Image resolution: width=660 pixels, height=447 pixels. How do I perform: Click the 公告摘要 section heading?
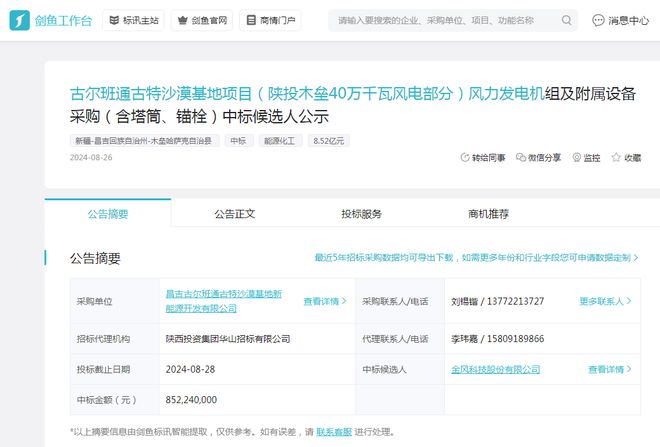(x=95, y=258)
